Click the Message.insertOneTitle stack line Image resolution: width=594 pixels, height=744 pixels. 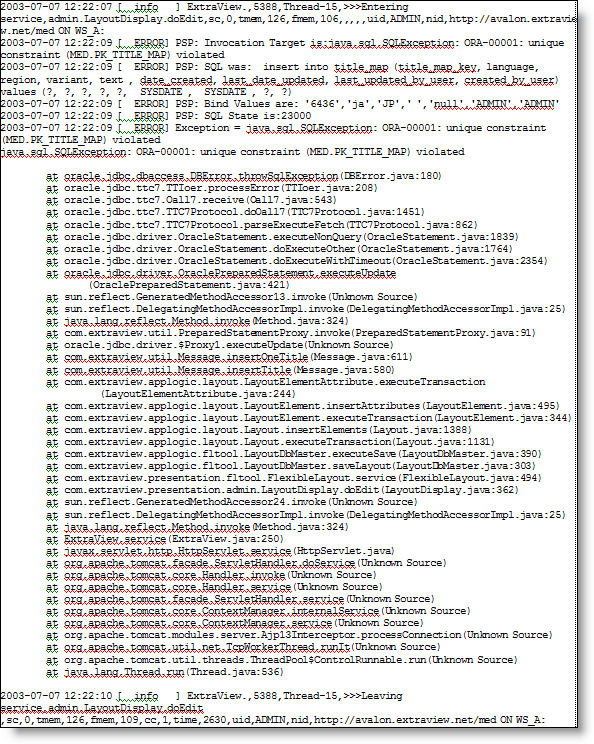point(229,357)
